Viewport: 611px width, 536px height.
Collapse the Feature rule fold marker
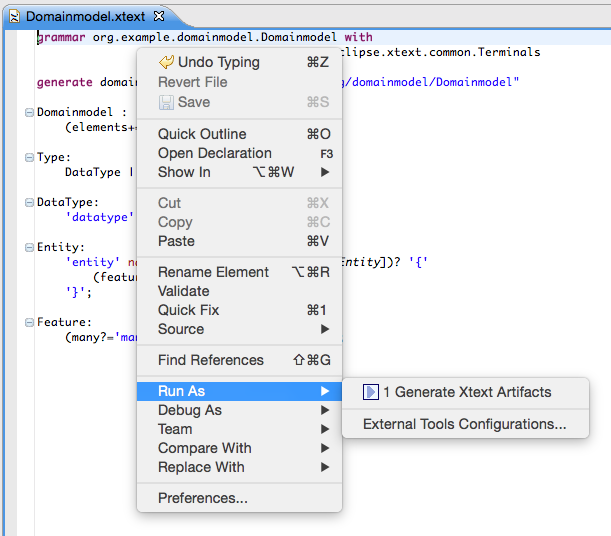(x=29, y=323)
